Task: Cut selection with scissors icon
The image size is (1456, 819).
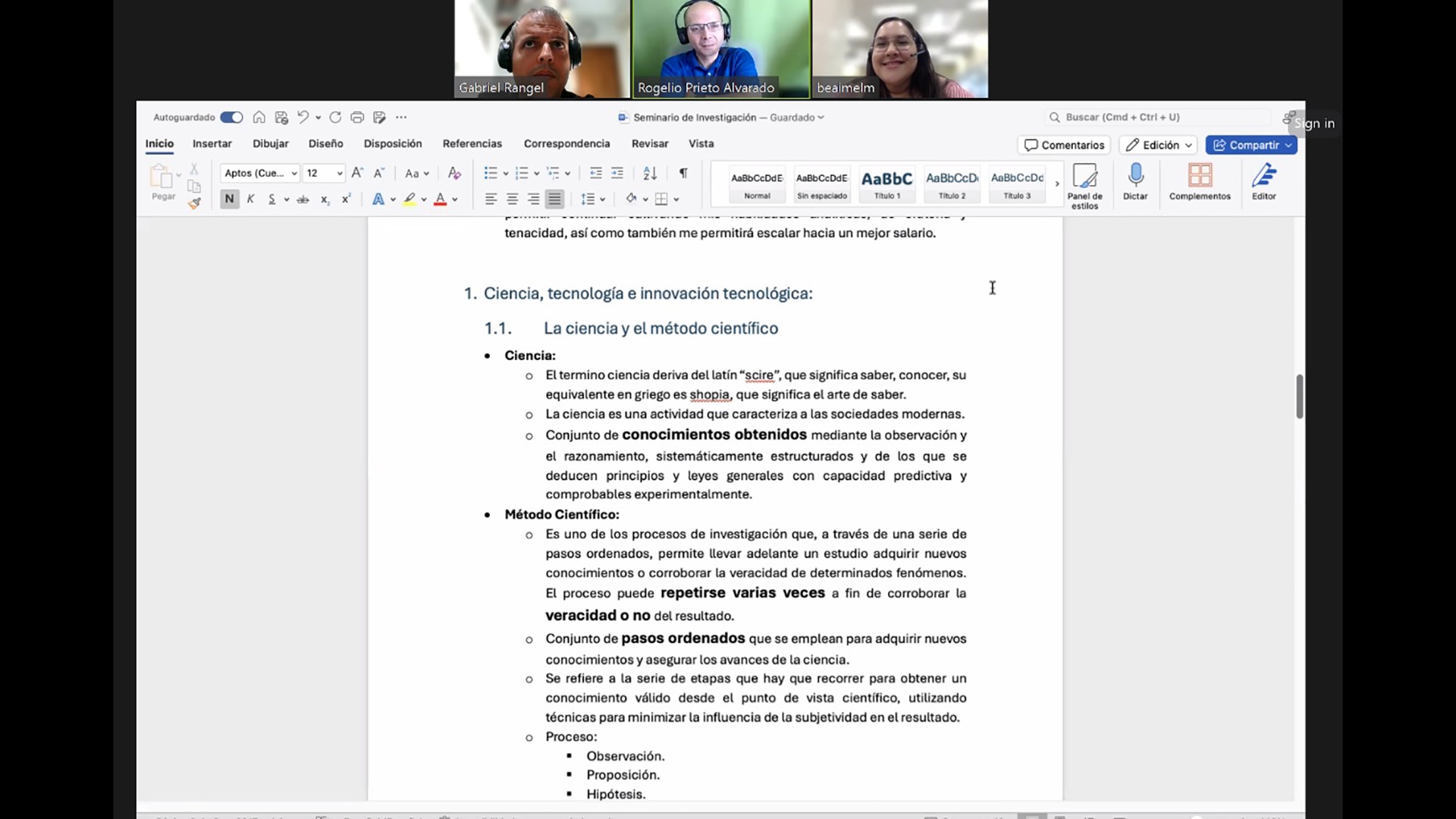Action: [194, 169]
